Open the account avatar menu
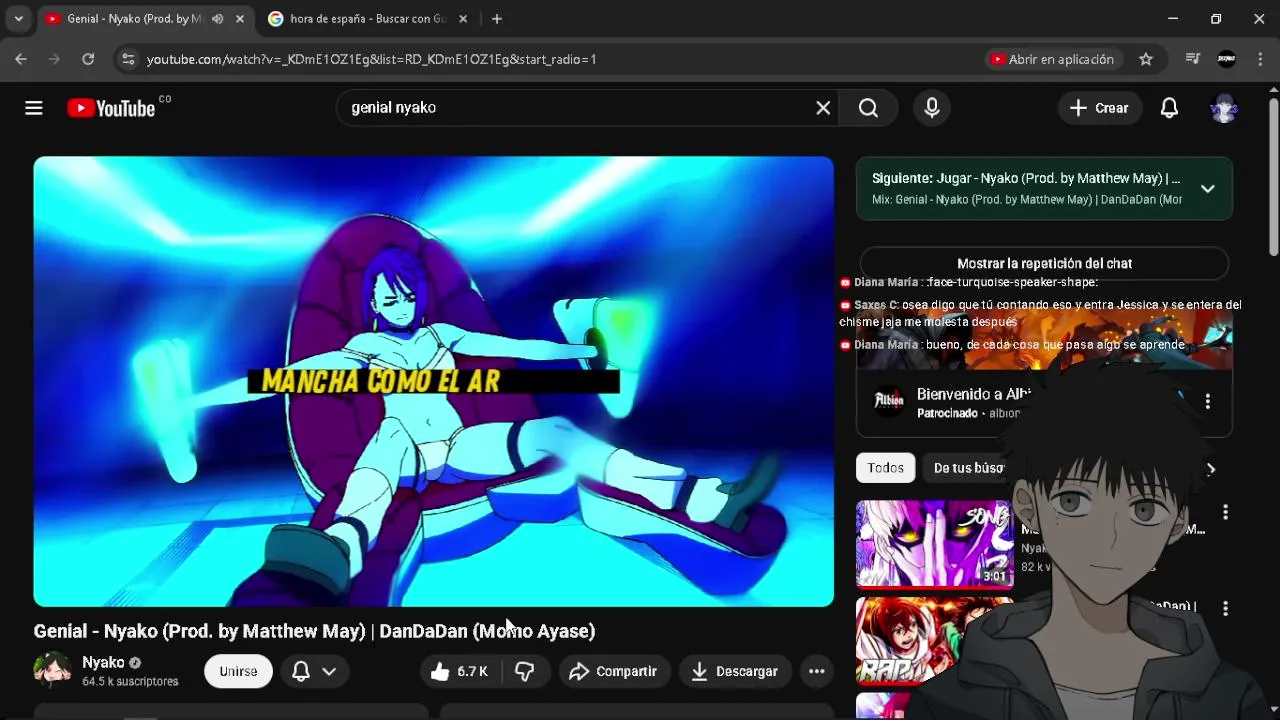The height and width of the screenshot is (720, 1280). tap(1224, 108)
